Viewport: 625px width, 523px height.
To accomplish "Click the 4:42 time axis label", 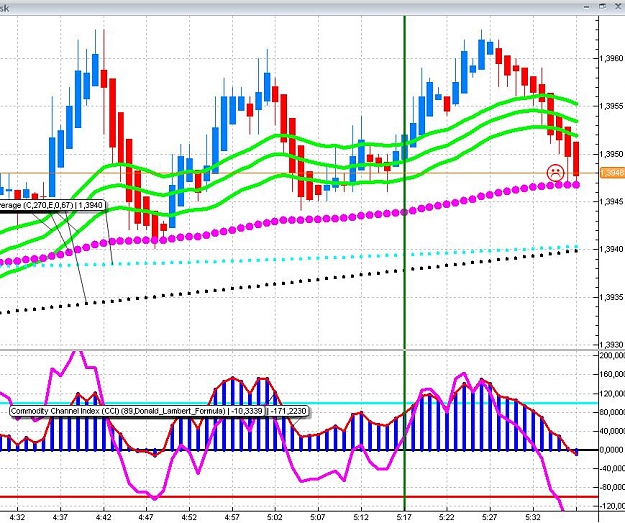I will (104, 517).
